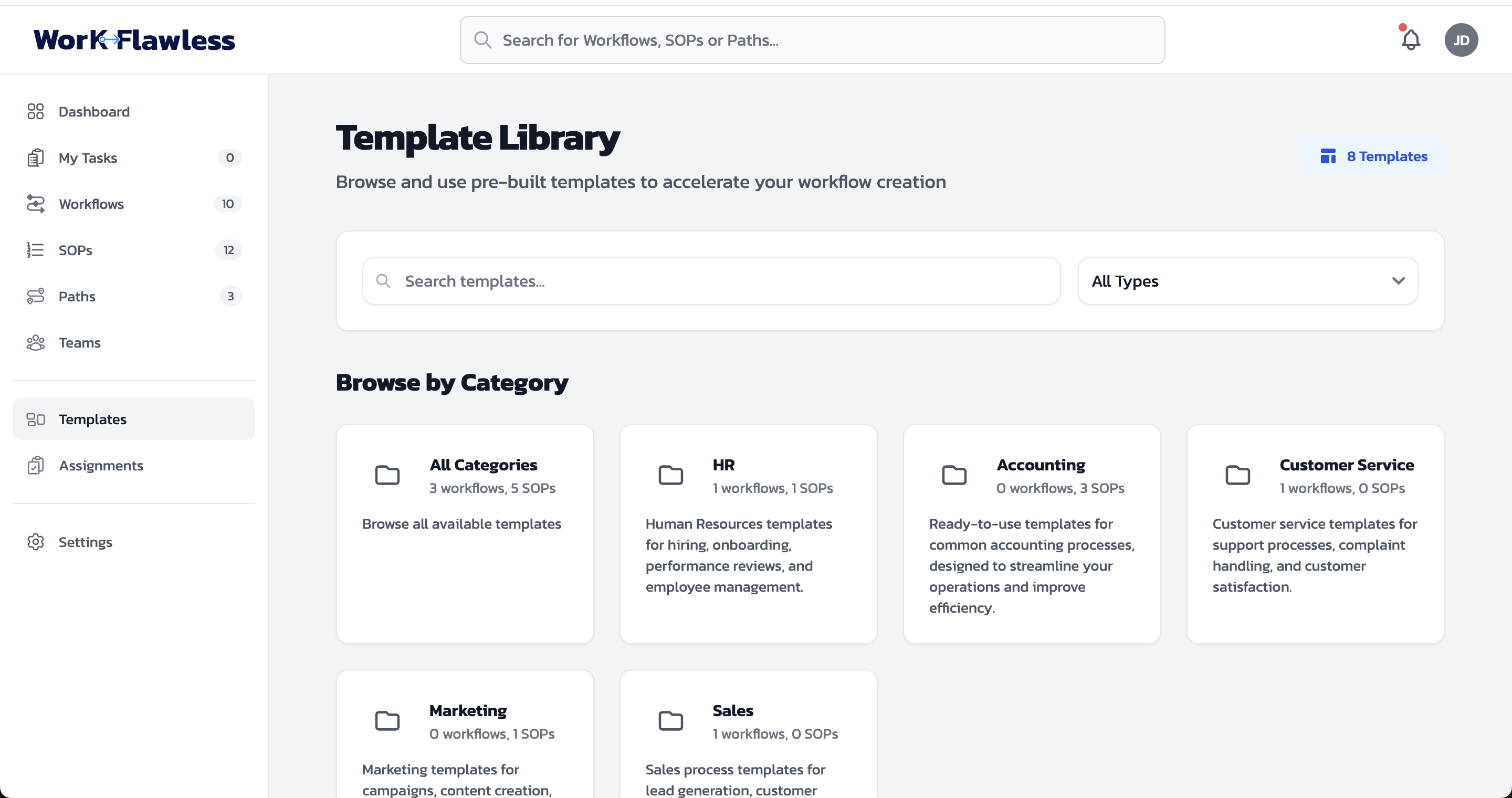Click the Workflows icon in sidebar
The image size is (1512, 798).
36,204
